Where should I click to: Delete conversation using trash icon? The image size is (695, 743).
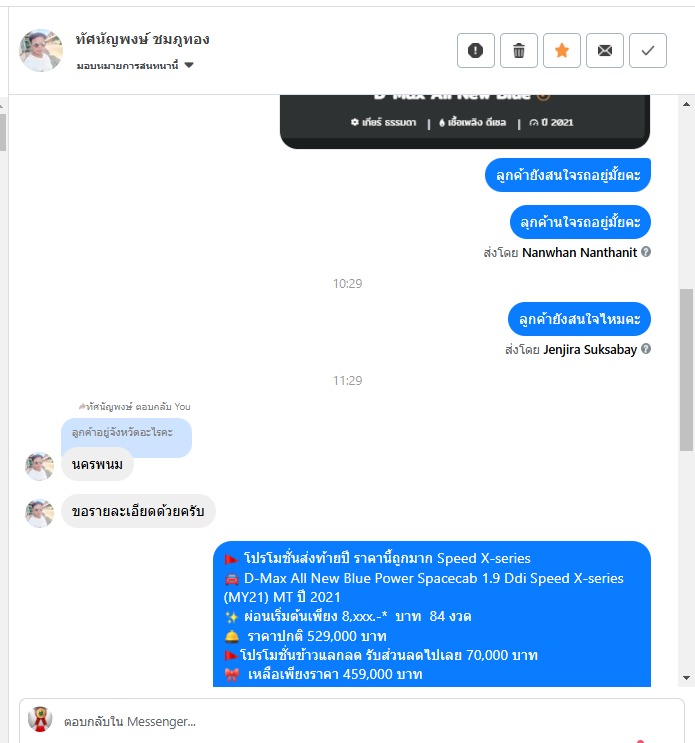pos(519,50)
